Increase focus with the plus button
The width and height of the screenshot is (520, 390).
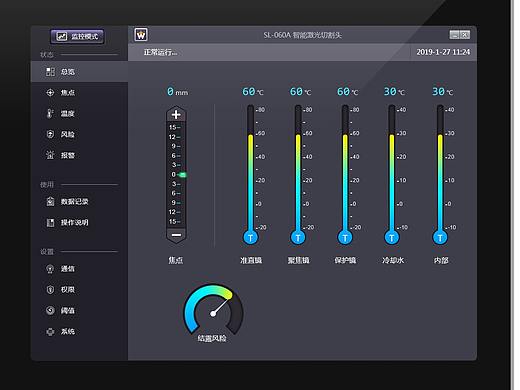pos(176,114)
